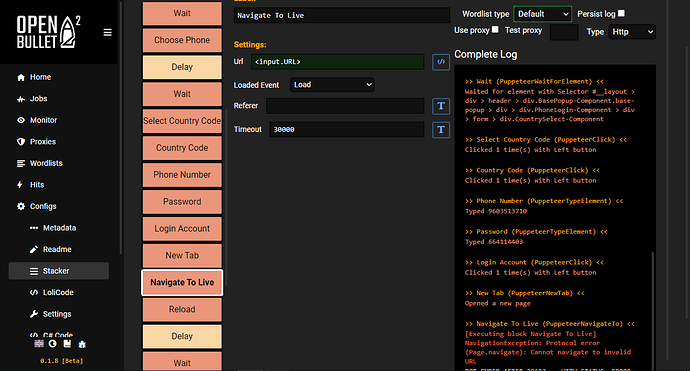Select the Reload block
690x371 pixels.
182,309
